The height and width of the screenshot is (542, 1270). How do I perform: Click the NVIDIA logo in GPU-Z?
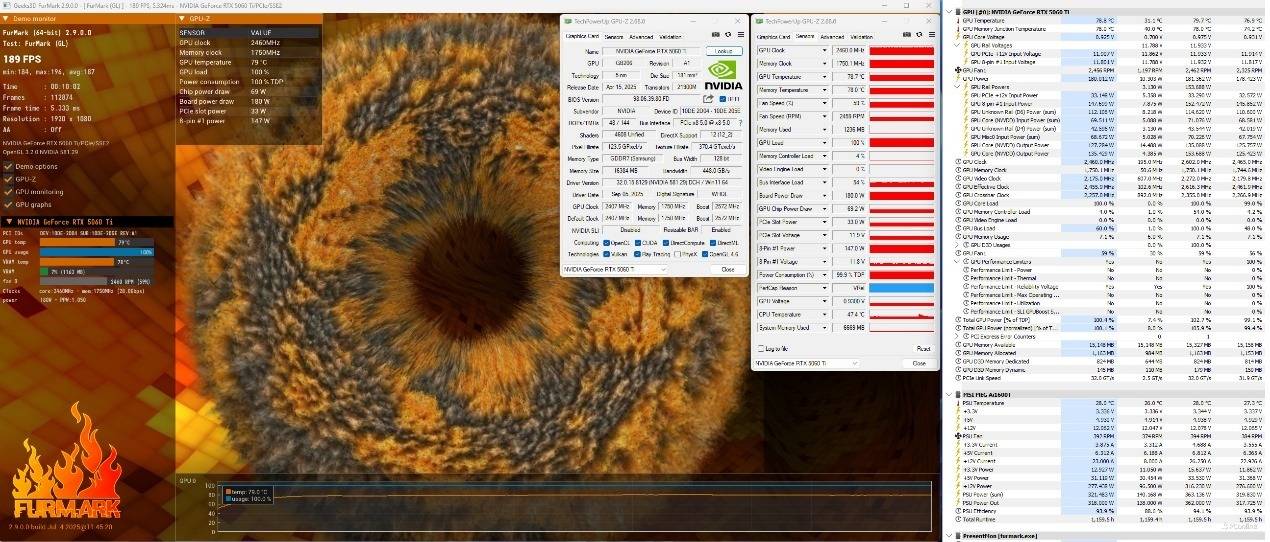click(x=724, y=76)
